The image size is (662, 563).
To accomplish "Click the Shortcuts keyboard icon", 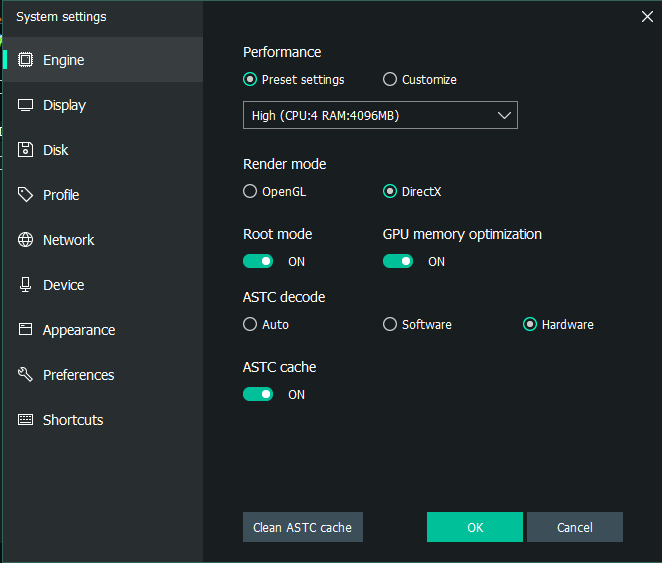I will (25, 420).
